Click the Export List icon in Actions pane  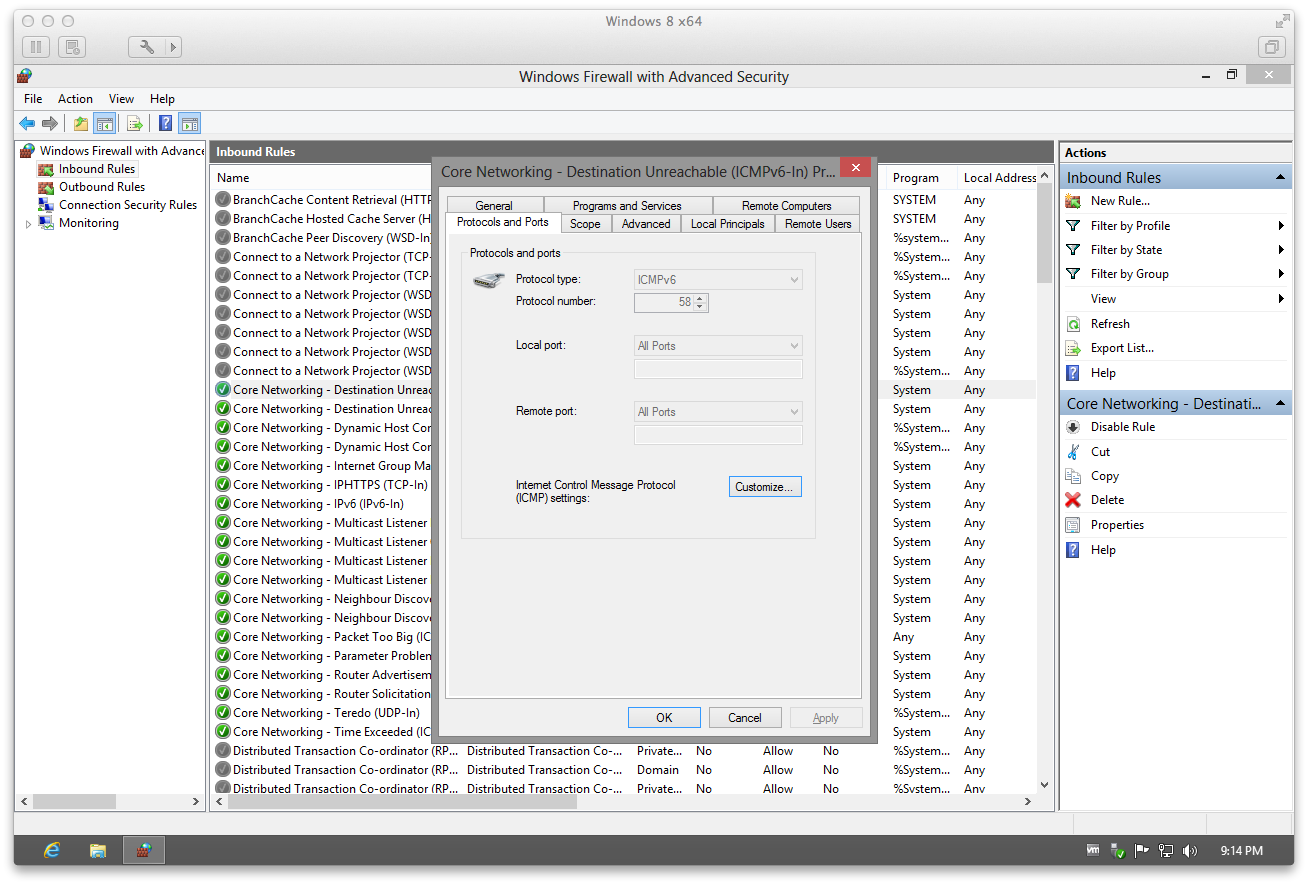click(x=1073, y=348)
